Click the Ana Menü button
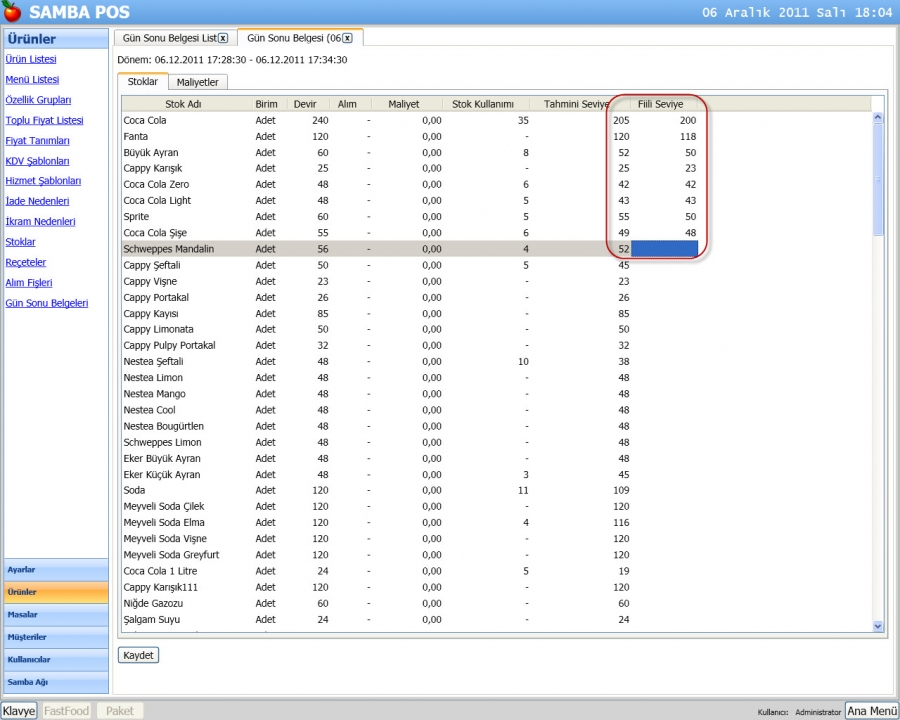900x720 pixels. [871, 711]
